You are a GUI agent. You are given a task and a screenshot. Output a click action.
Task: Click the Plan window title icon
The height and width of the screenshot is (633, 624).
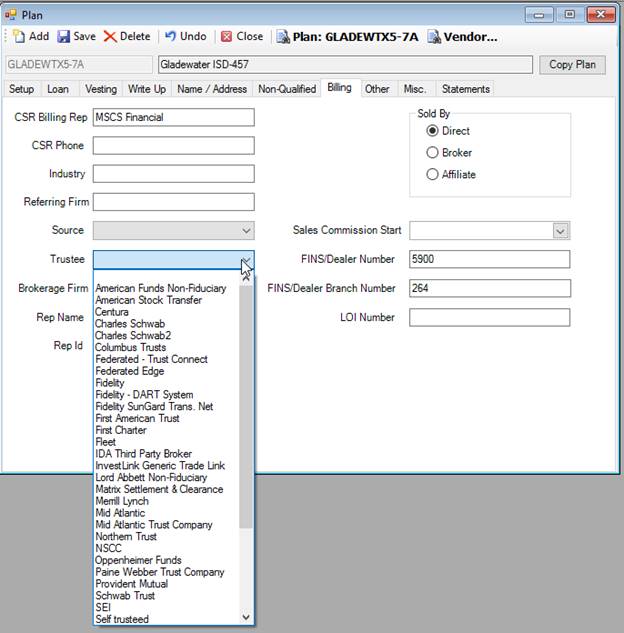coord(12,15)
